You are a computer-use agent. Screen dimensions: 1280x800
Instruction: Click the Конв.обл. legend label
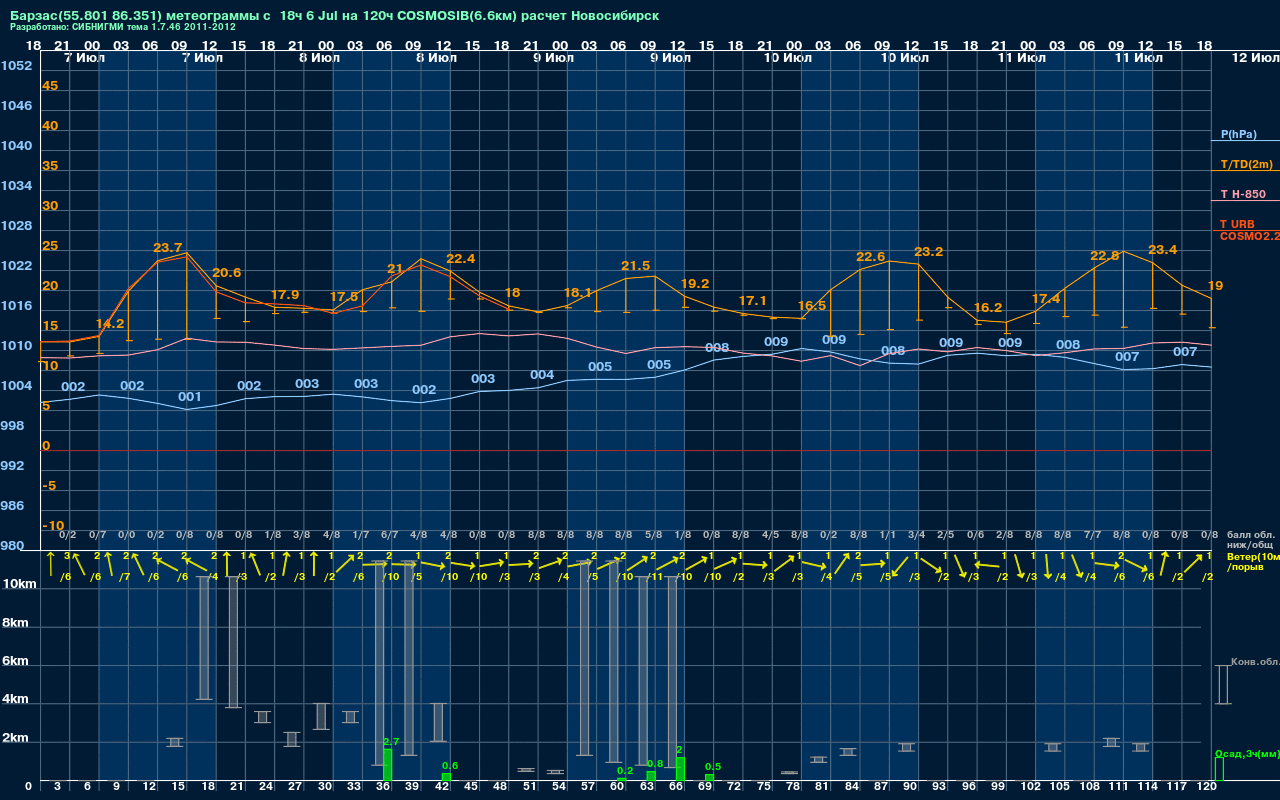1255,662
